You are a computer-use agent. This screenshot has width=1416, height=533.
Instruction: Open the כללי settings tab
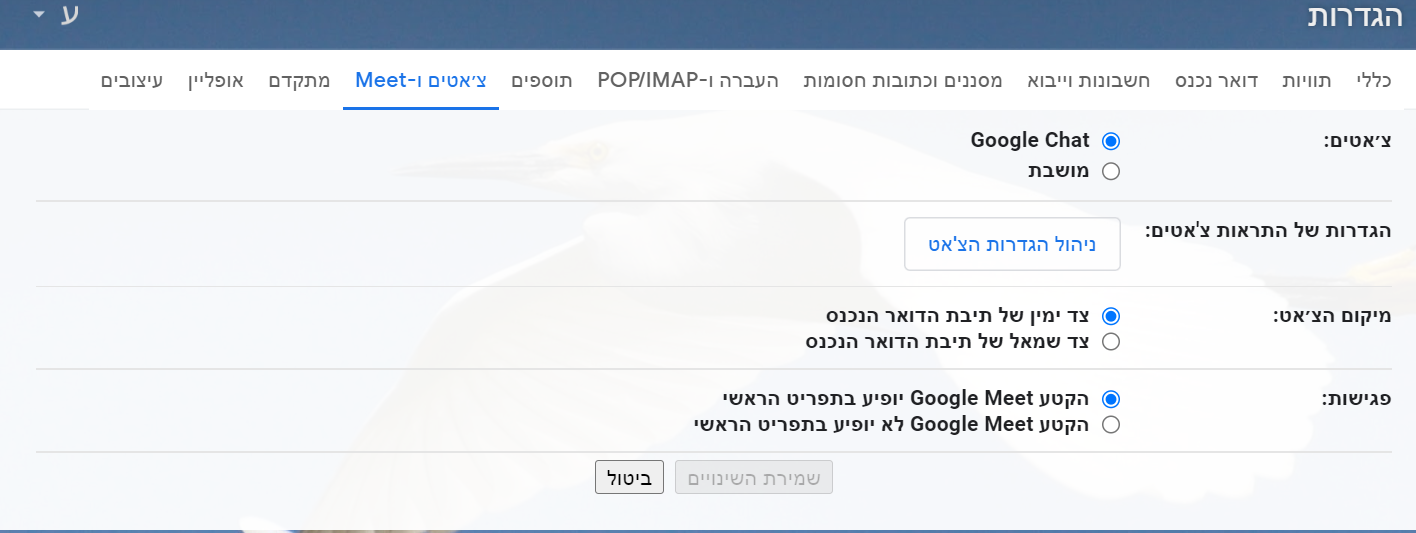tap(1373, 80)
